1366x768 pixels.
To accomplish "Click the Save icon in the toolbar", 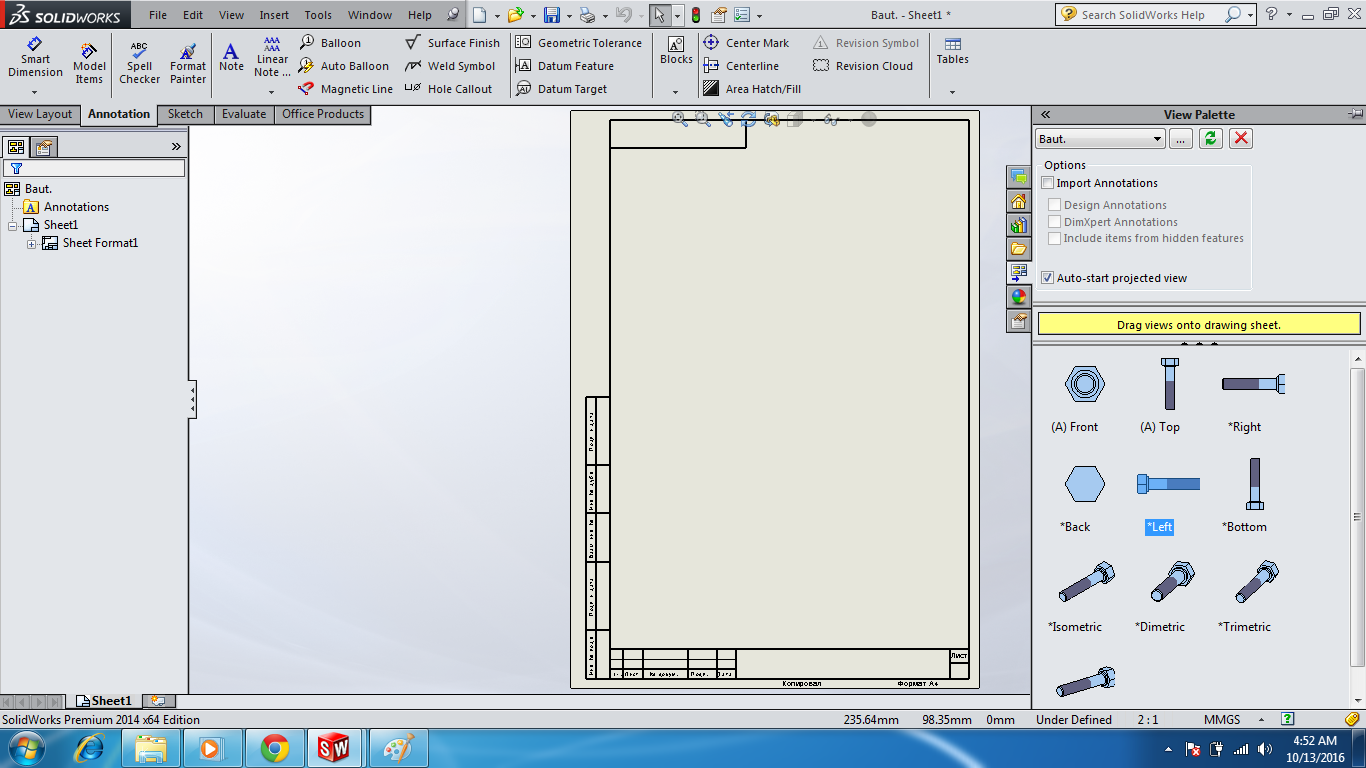I will point(551,15).
